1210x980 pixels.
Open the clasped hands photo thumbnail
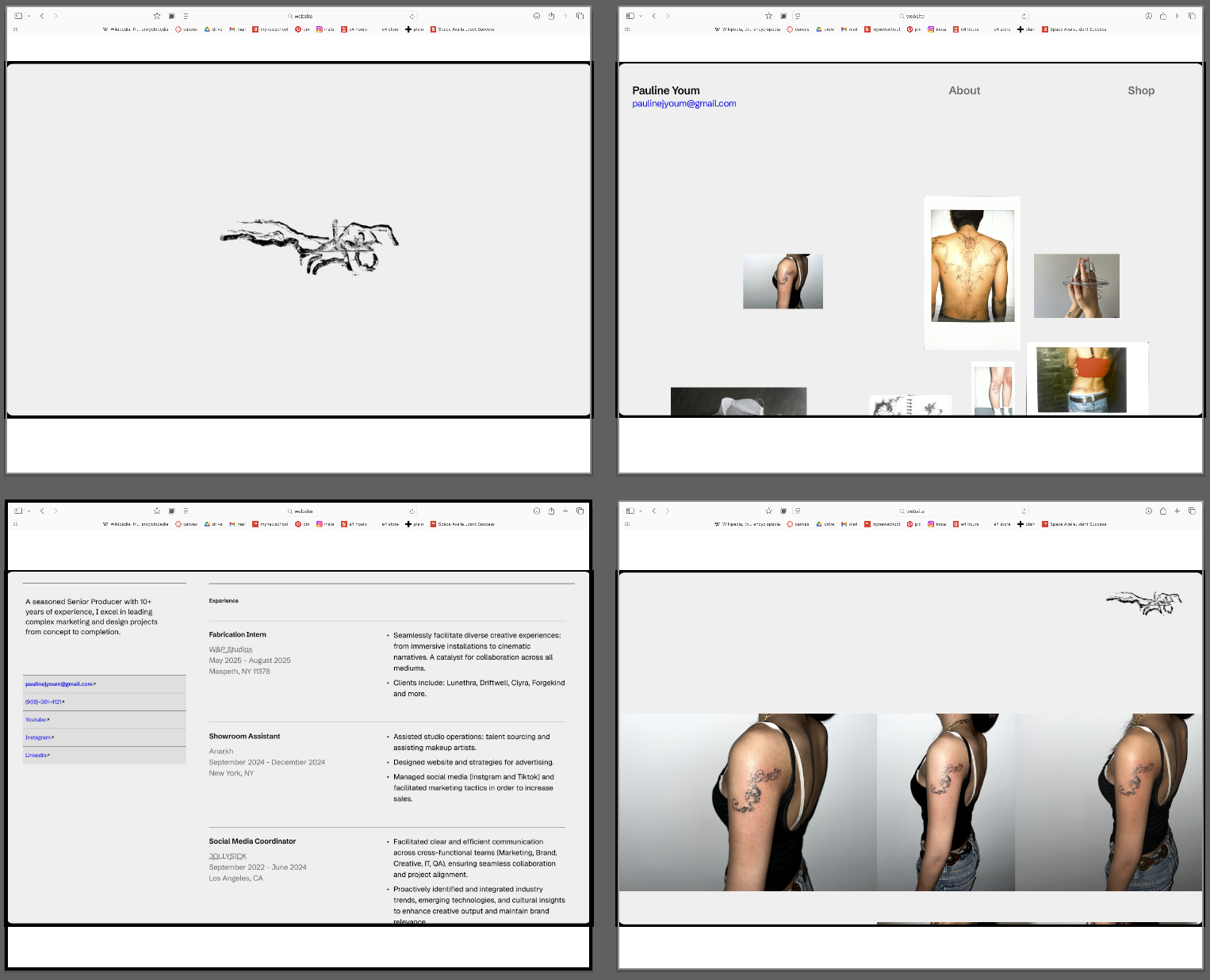coord(1077,286)
